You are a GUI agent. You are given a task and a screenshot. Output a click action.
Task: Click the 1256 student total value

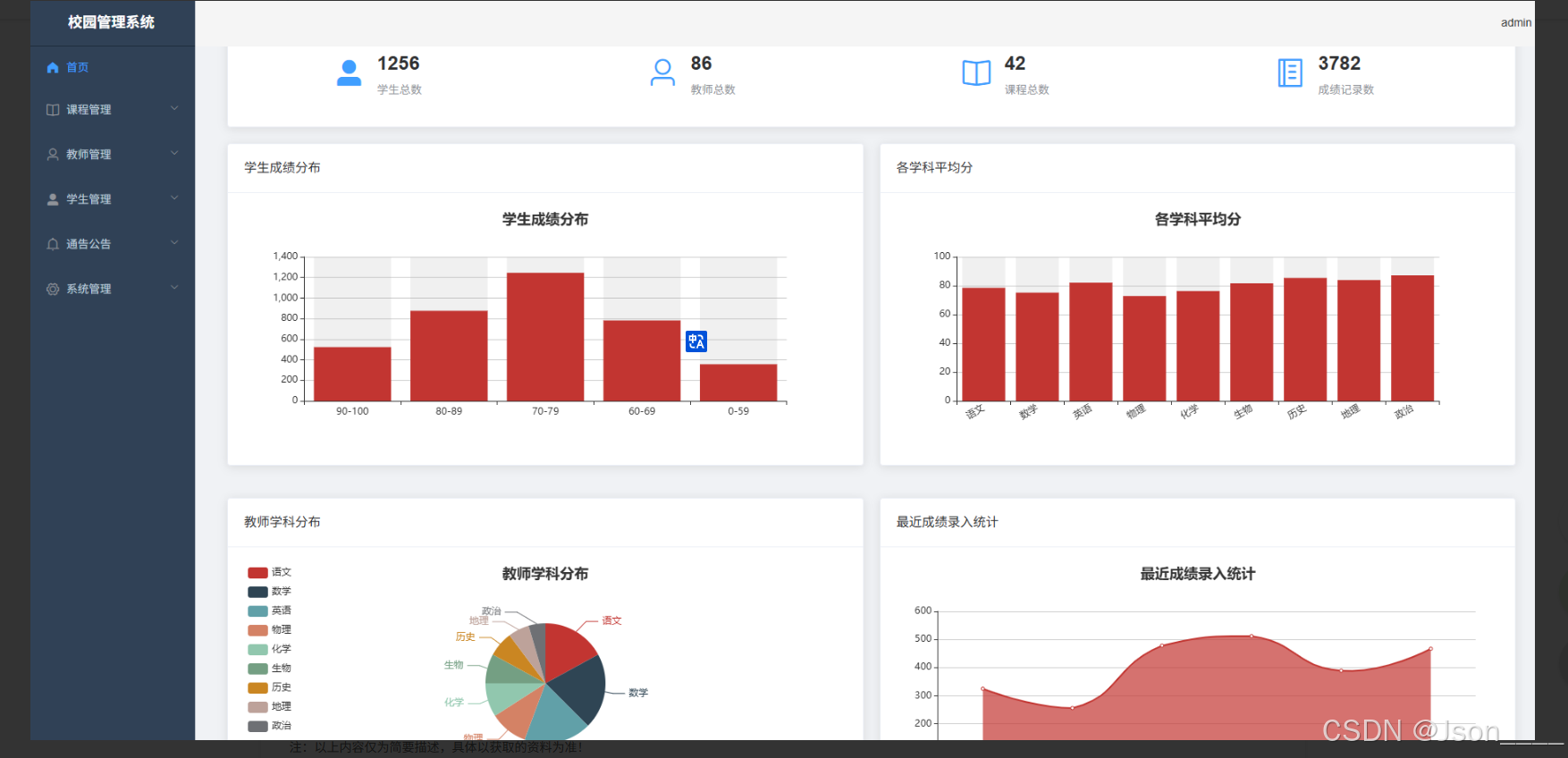point(398,63)
